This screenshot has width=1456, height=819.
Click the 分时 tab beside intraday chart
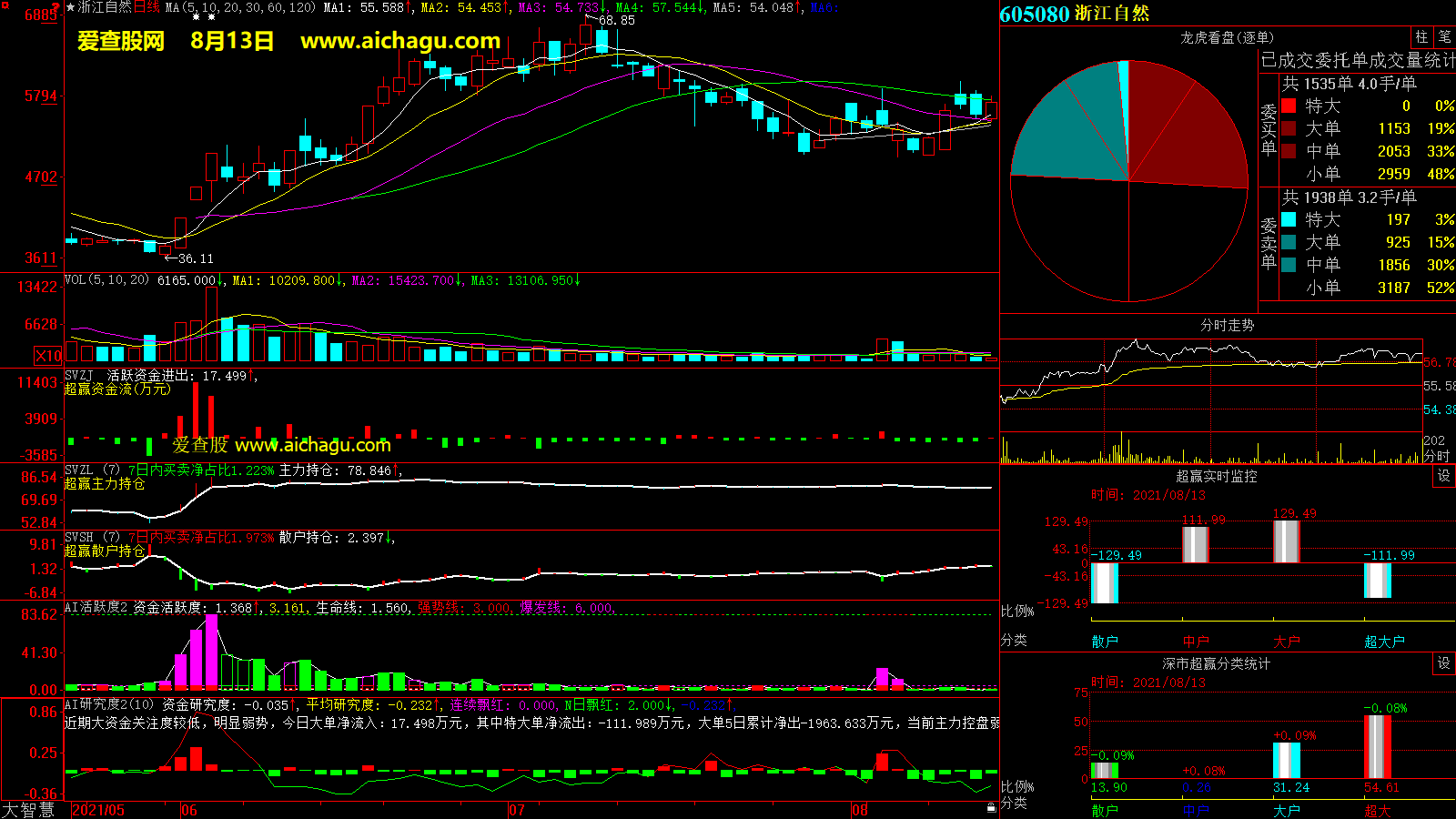(x=1437, y=456)
